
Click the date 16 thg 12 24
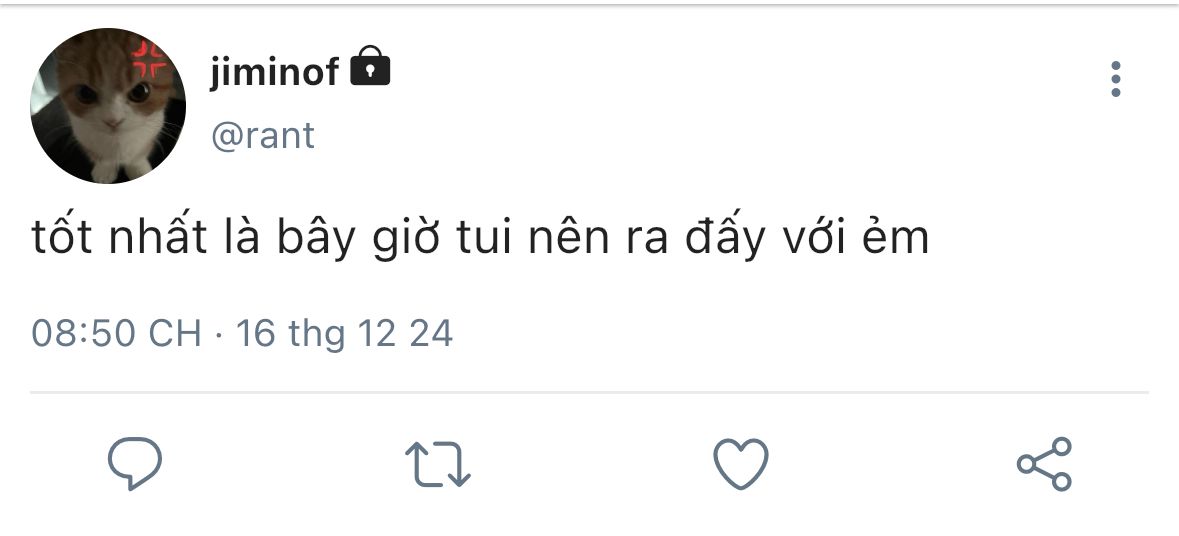pyautogui.click(x=344, y=333)
